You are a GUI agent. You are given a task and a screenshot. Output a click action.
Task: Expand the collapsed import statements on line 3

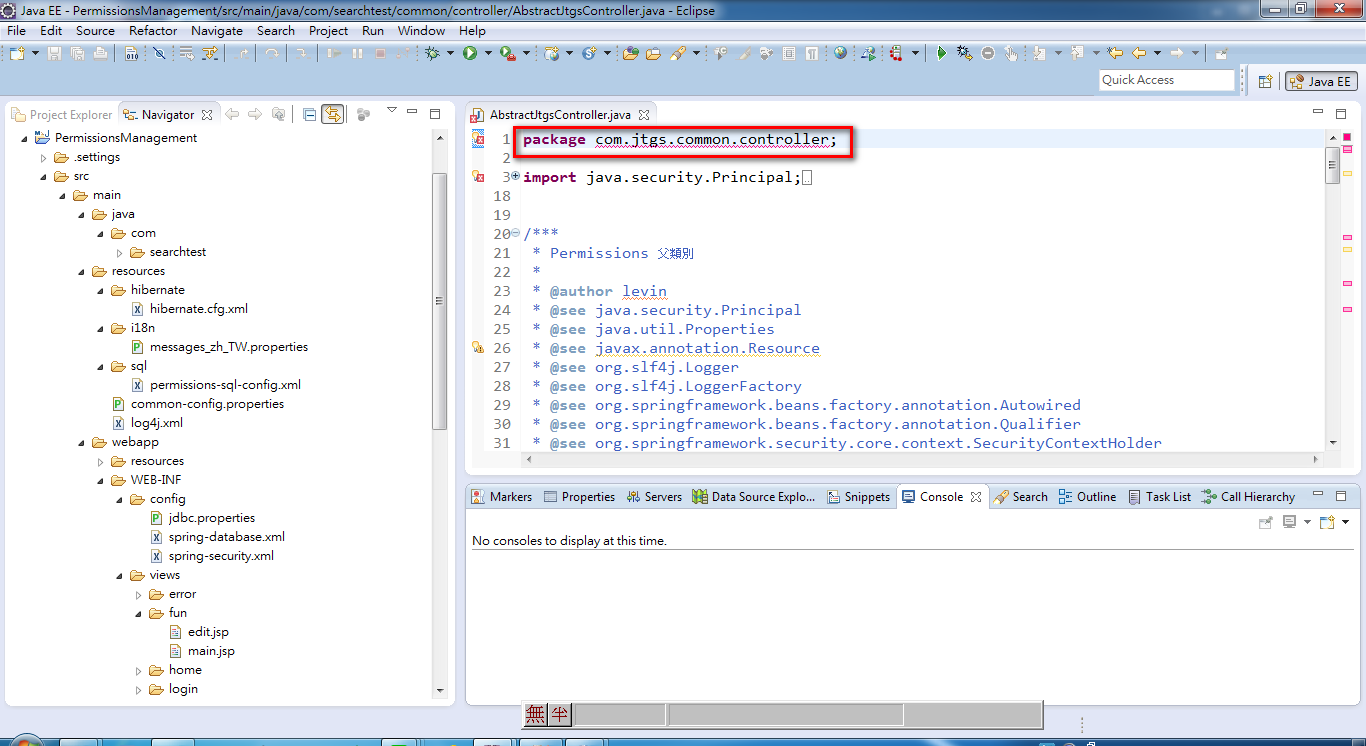pyautogui.click(x=514, y=176)
